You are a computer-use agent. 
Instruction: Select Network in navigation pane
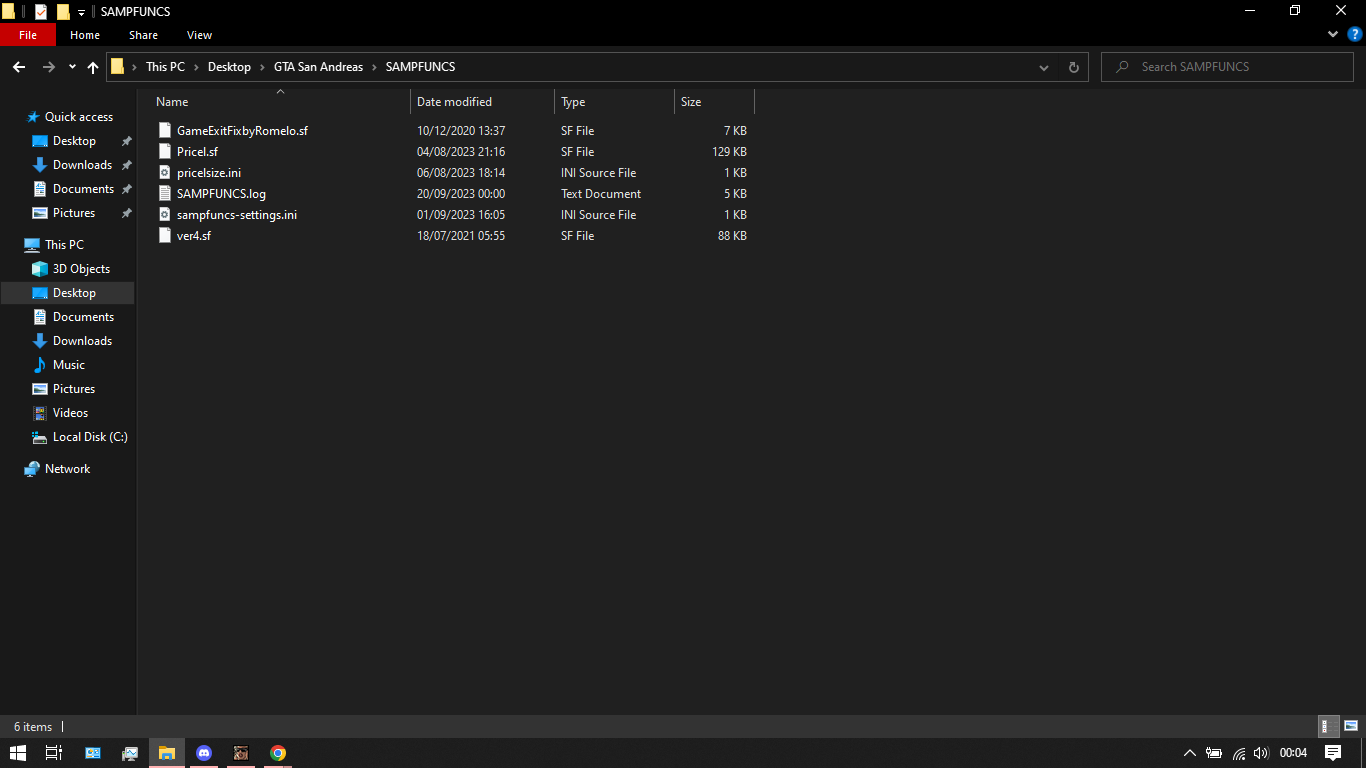point(67,469)
